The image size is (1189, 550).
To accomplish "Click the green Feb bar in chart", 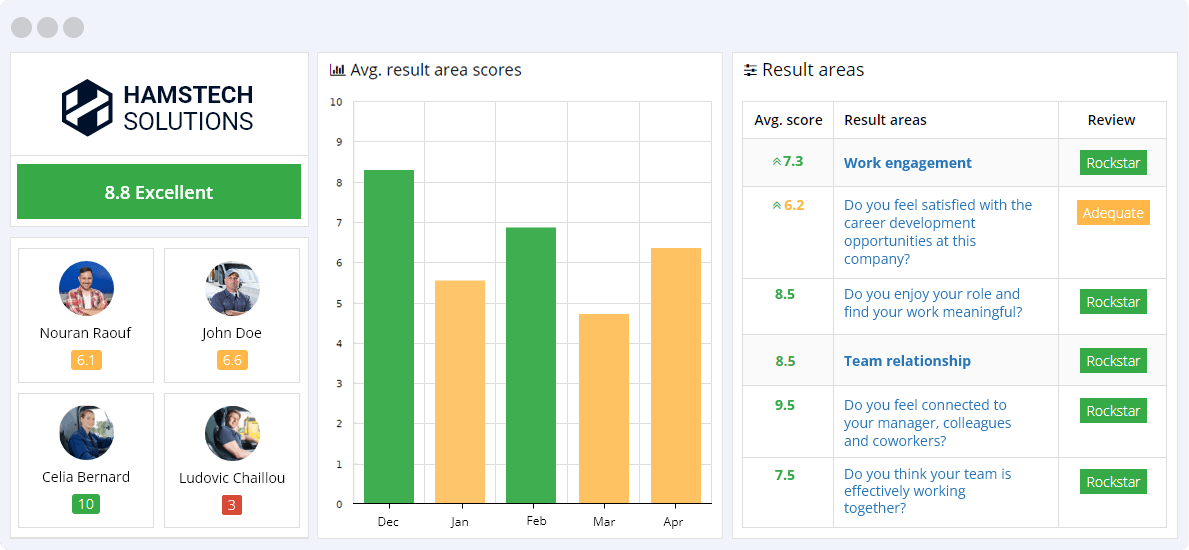I will click(x=531, y=366).
